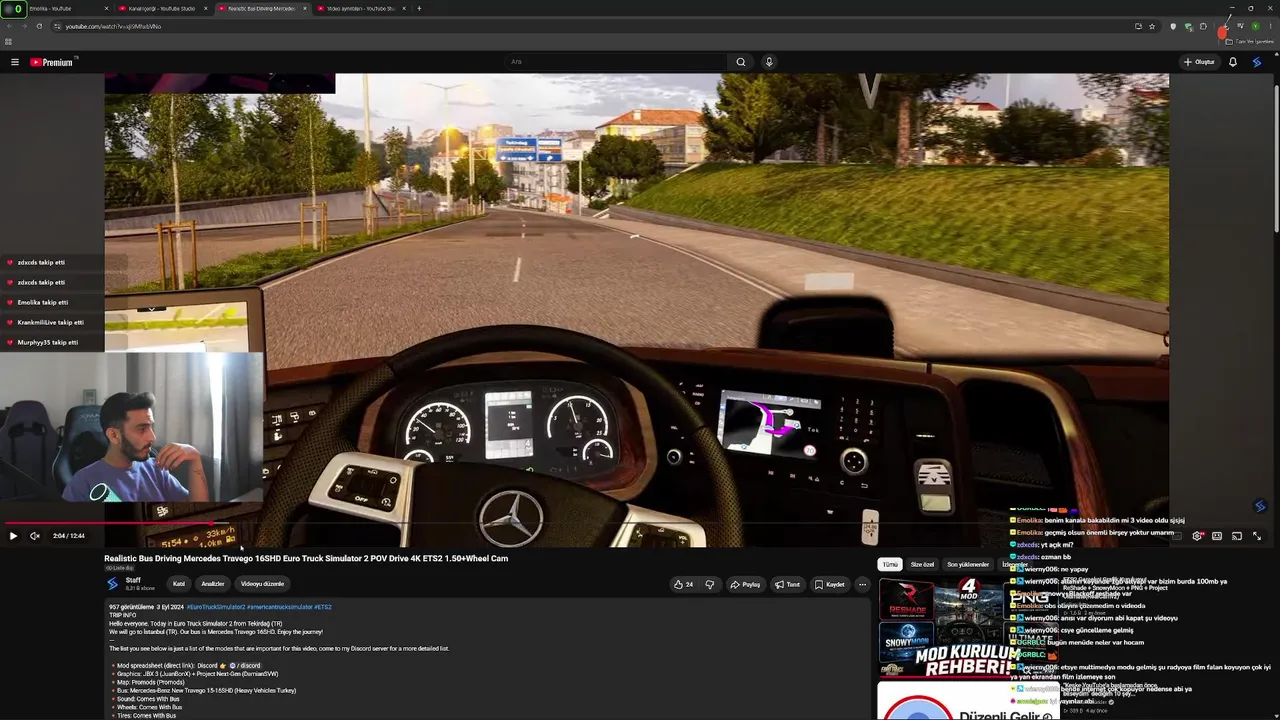Open the account avatar menu
This screenshot has height=720, width=1280.
click(x=1257, y=62)
